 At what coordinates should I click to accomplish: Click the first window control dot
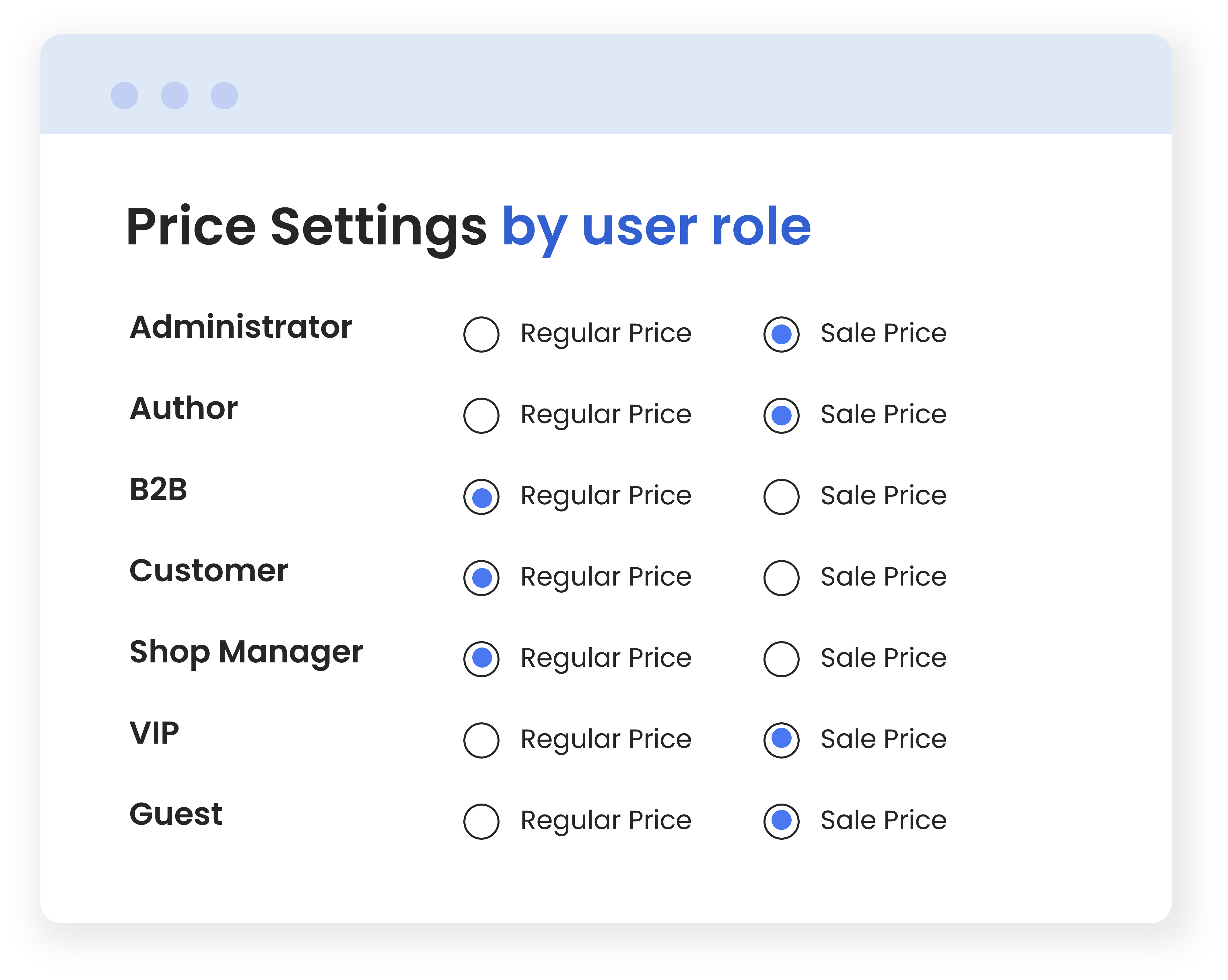coord(124,95)
